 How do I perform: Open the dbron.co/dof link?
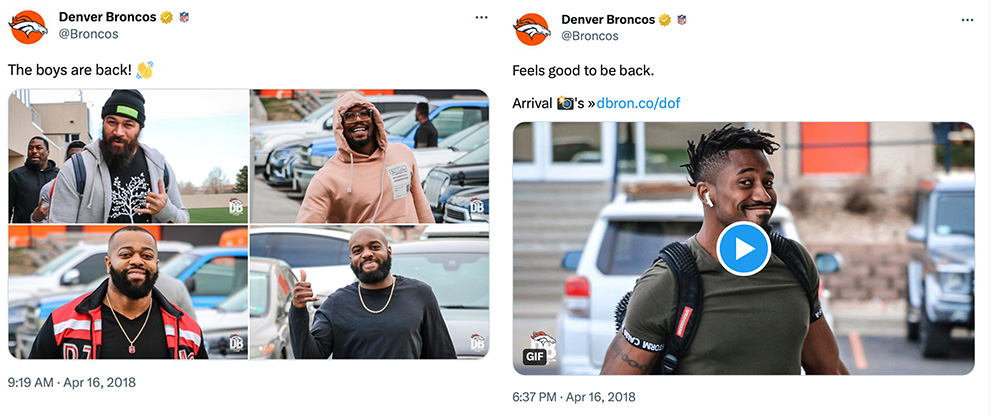click(638, 103)
